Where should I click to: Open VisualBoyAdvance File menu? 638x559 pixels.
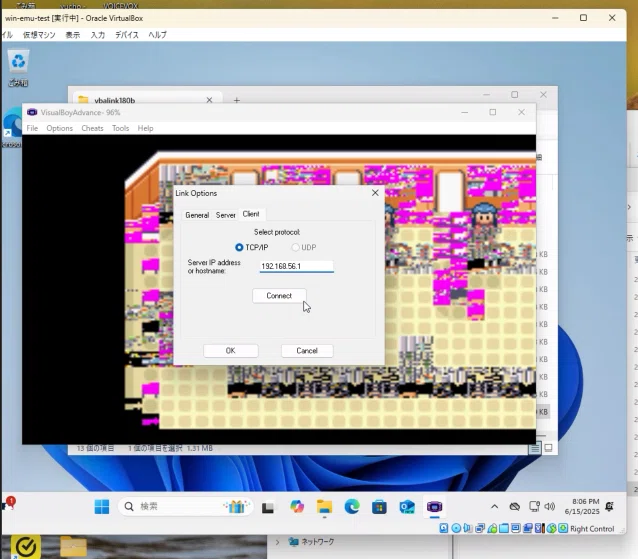tap(32, 128)
